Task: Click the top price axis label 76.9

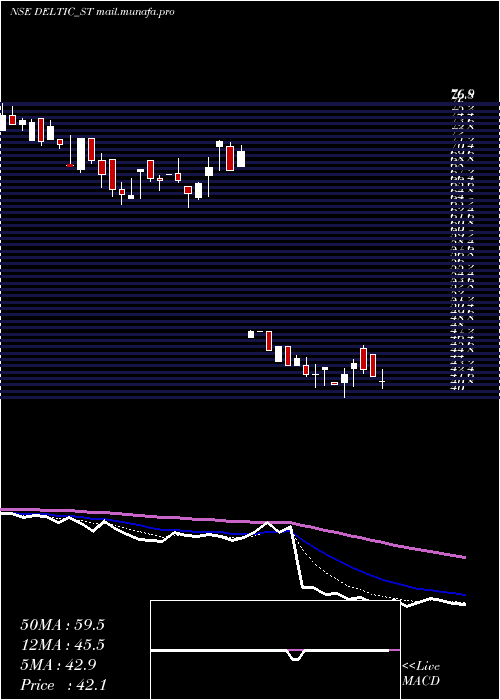Action: click(463, 94)
